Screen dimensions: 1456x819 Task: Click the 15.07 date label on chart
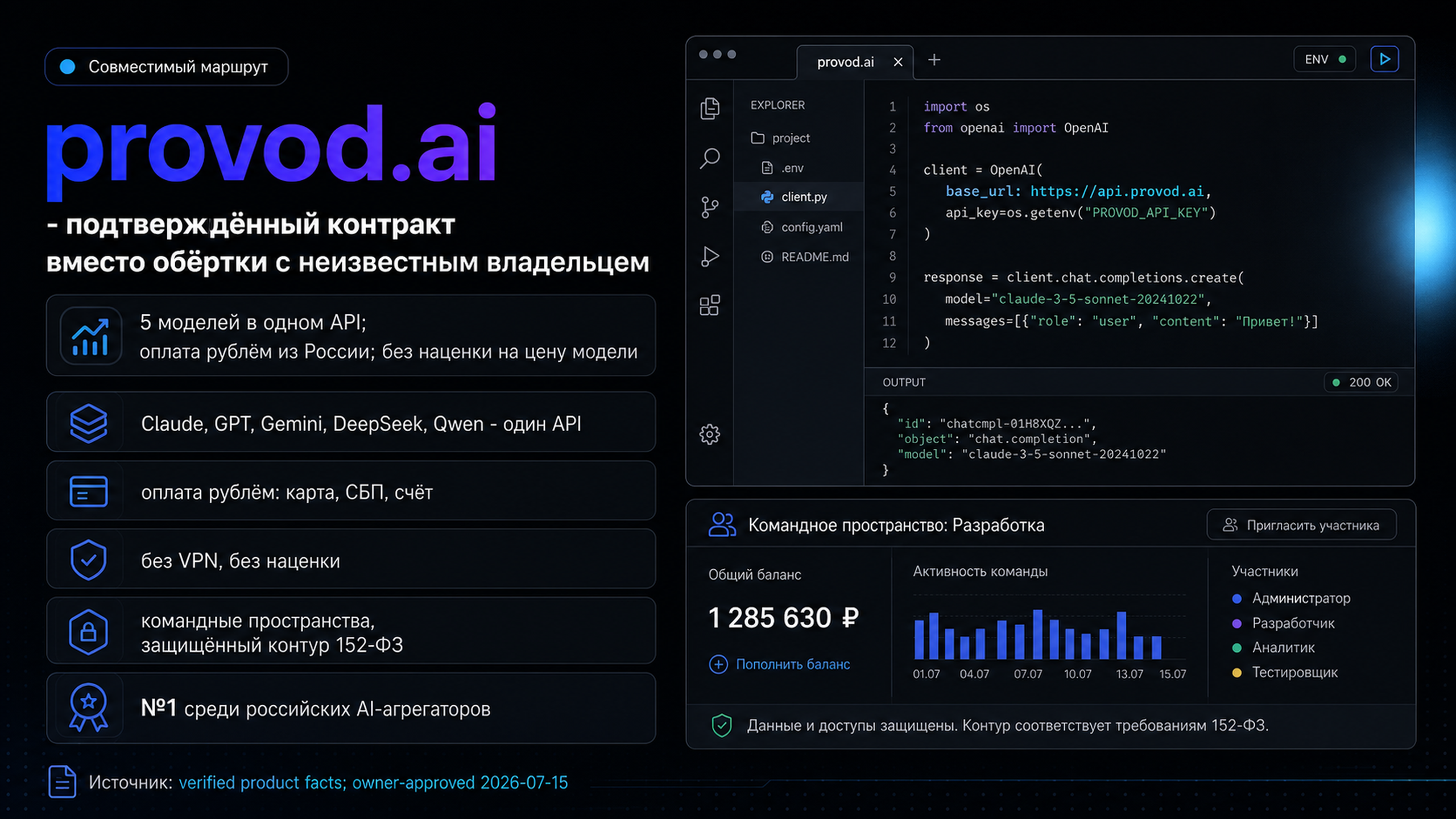point(1173,674)
